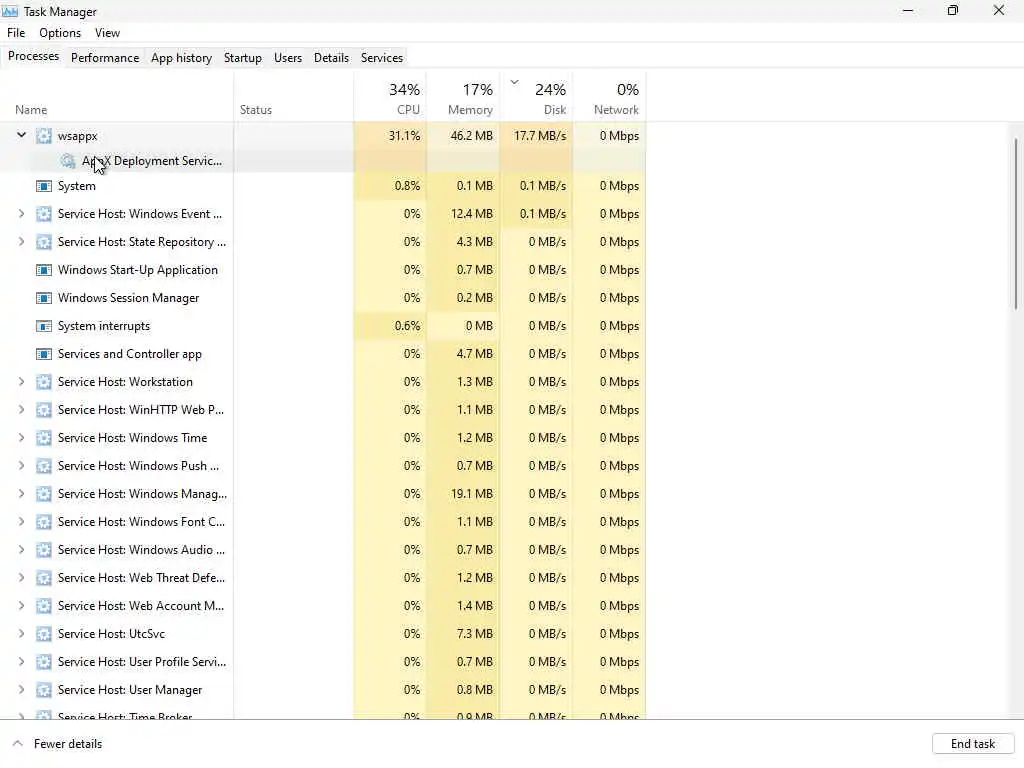Click the 19.1 MB memory value

click(472, 494)
